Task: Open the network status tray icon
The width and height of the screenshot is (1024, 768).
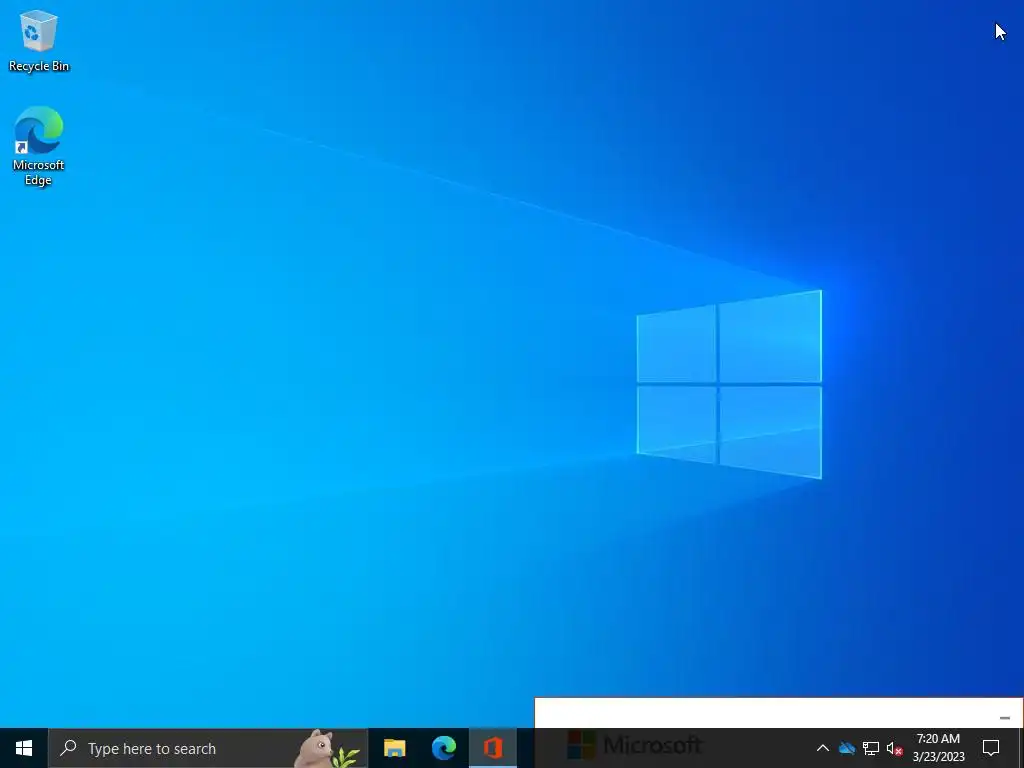Action: point(871,748)
